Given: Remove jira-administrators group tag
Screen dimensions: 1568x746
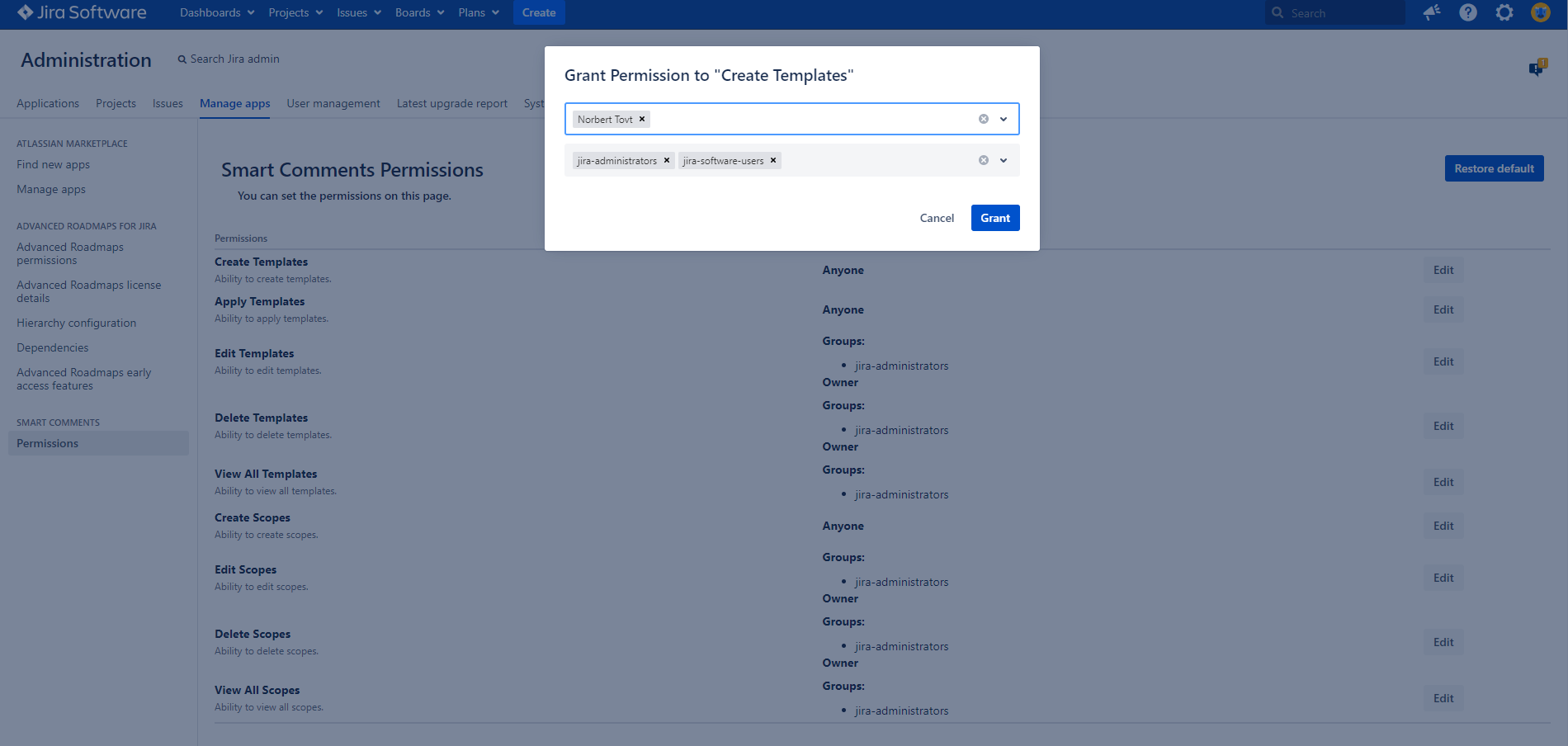Looking at the screenshot, I should click(667, 160).
